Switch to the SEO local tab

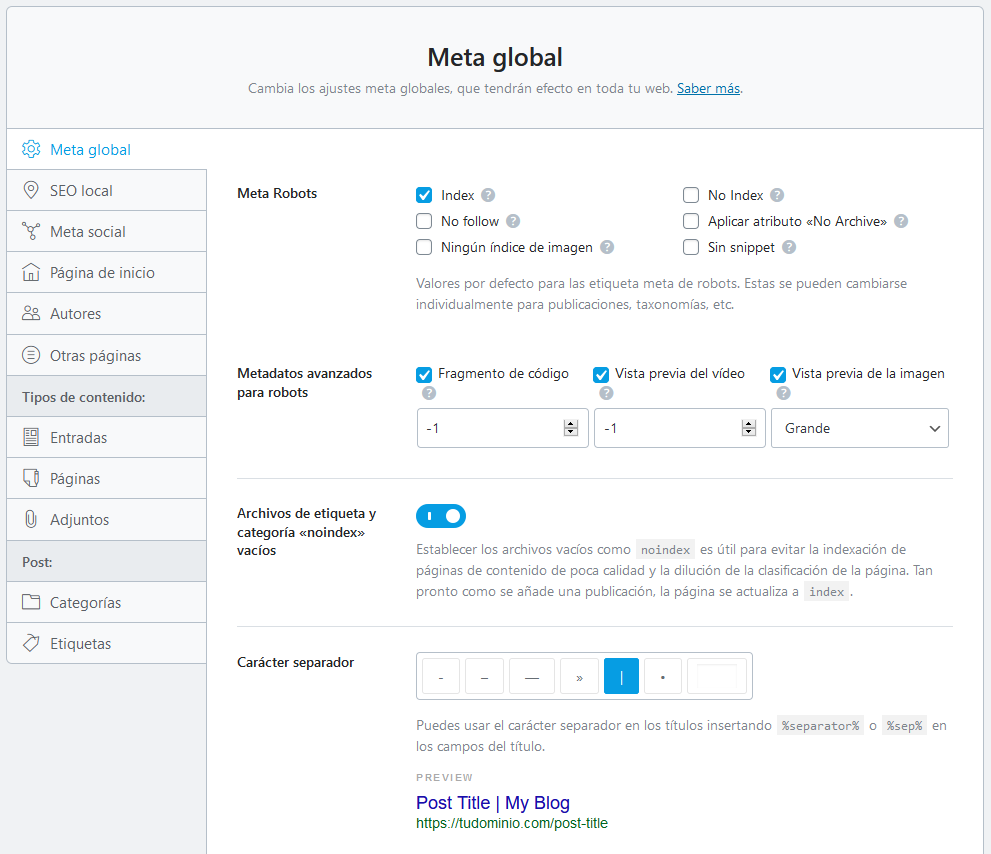106,190
